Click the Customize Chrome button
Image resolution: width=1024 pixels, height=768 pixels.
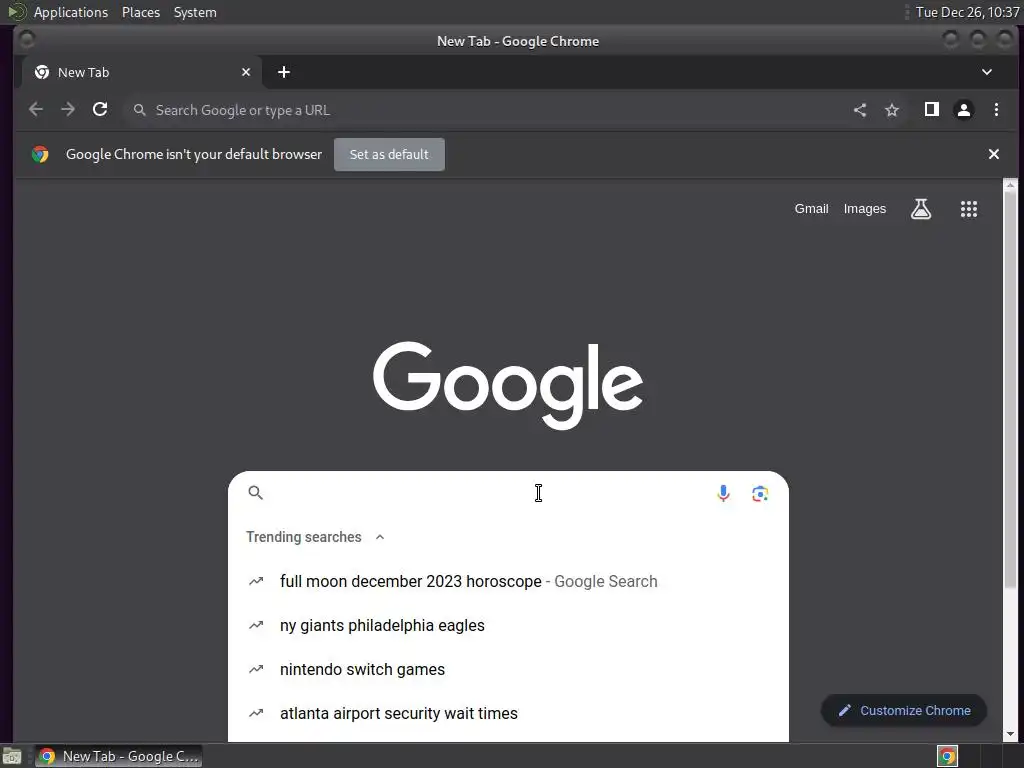[x=904, y=711]
